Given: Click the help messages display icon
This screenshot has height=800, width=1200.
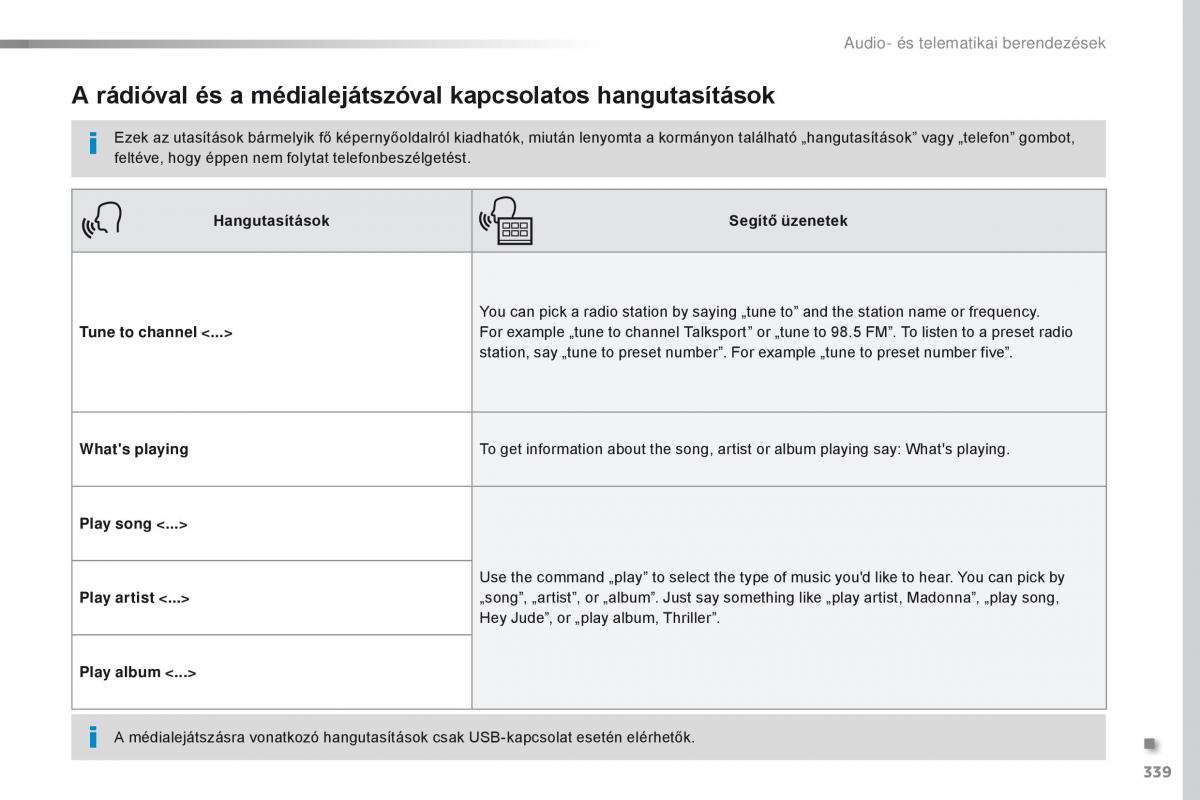Looking at the screenshot, I should tap(506, 221).
